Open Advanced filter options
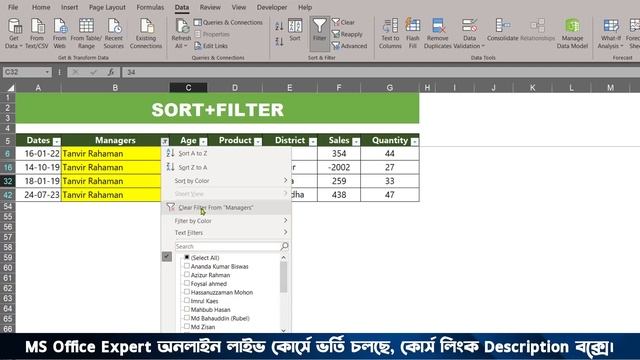 point(349,46)
